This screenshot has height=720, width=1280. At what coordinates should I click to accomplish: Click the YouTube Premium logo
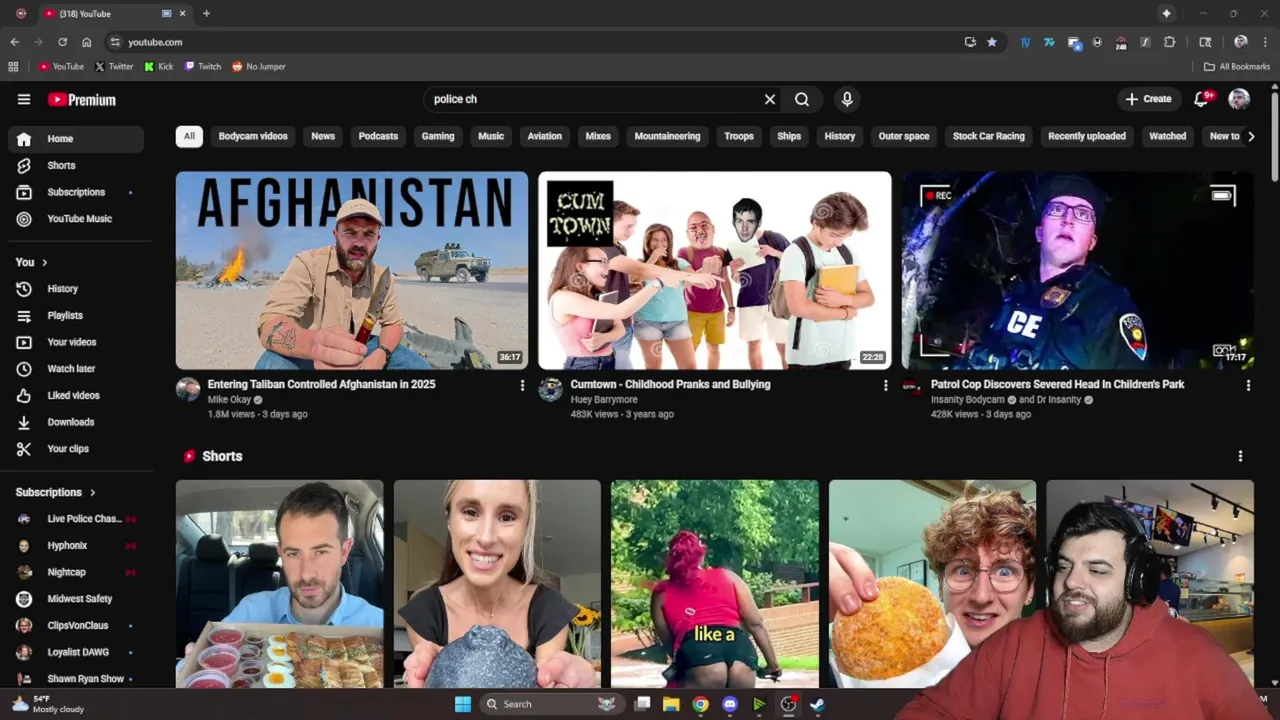pos(82,99)
